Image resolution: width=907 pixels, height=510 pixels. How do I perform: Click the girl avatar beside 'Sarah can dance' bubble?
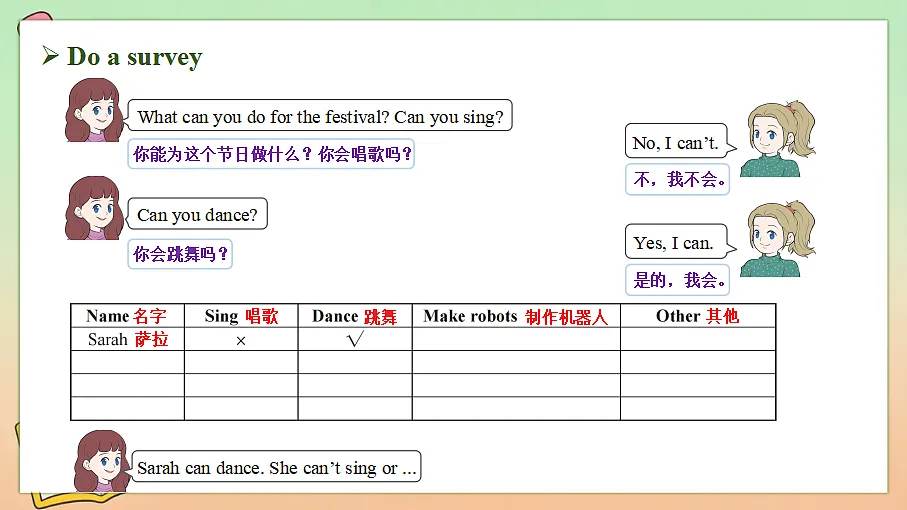pyautogui.click(x=102, y=461)
